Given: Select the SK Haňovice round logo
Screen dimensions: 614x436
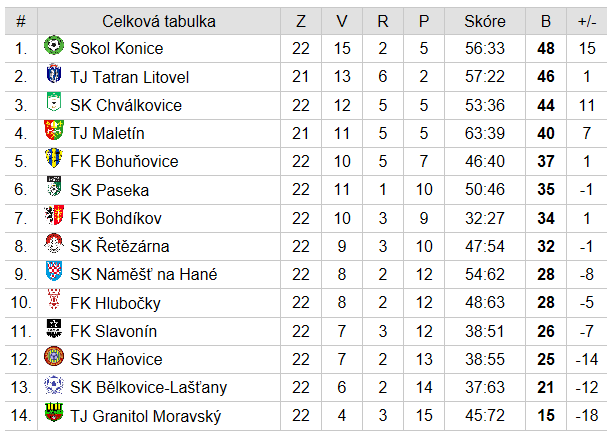Looking at the screenshot, I should [54, 356].
